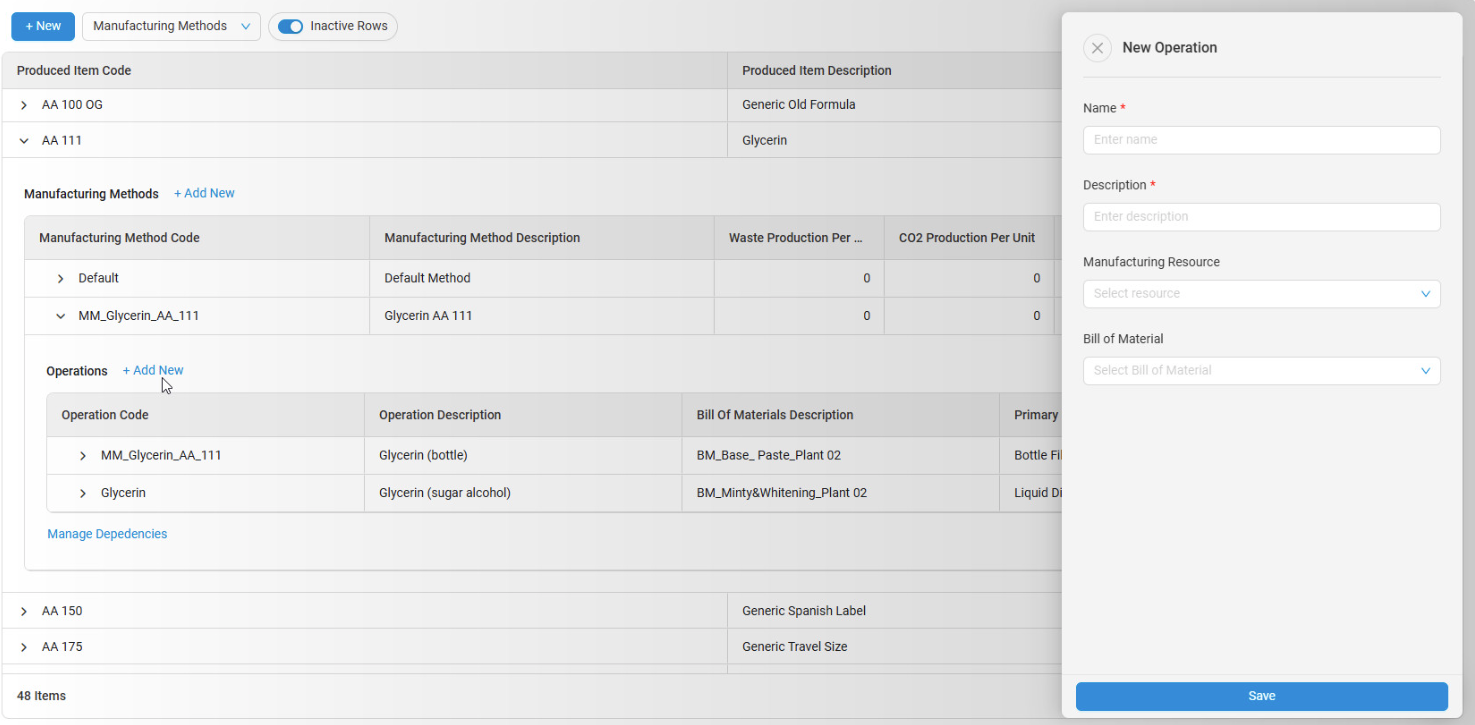Click the + New button
Screen dimensions: 1475x725
click(43, 26)
